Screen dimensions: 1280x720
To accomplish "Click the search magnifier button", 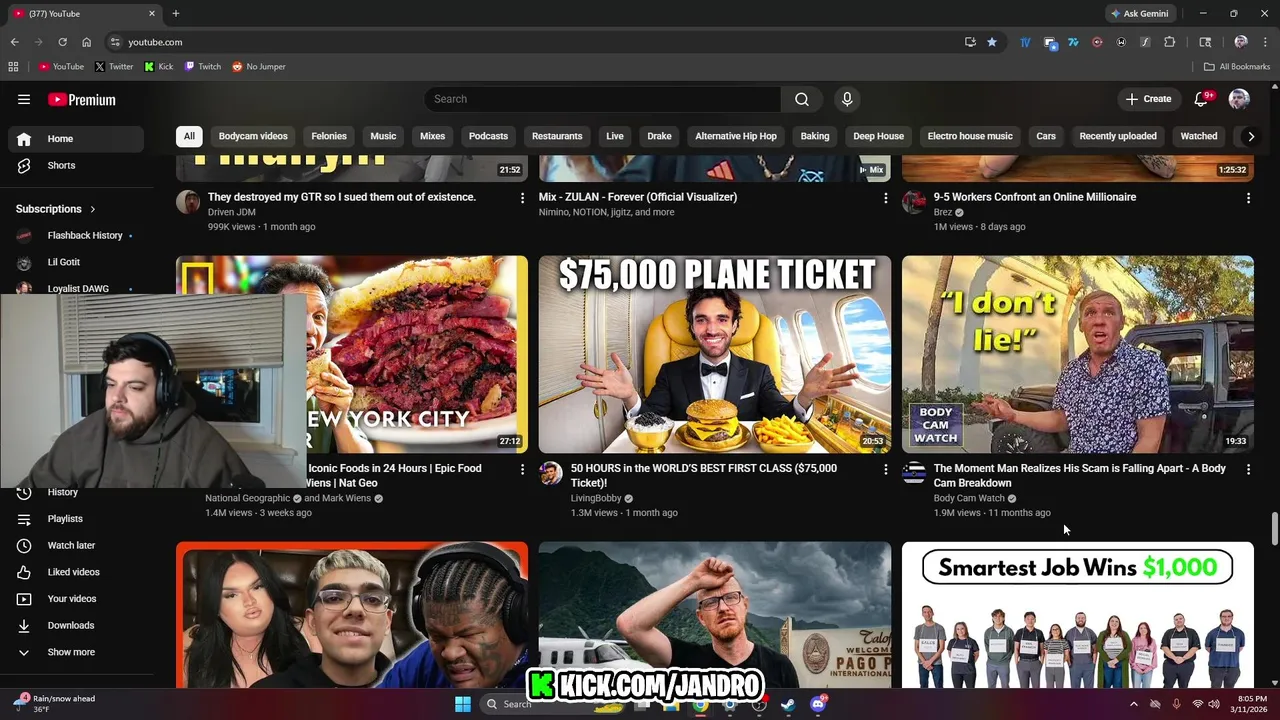I will coord(802,99).
